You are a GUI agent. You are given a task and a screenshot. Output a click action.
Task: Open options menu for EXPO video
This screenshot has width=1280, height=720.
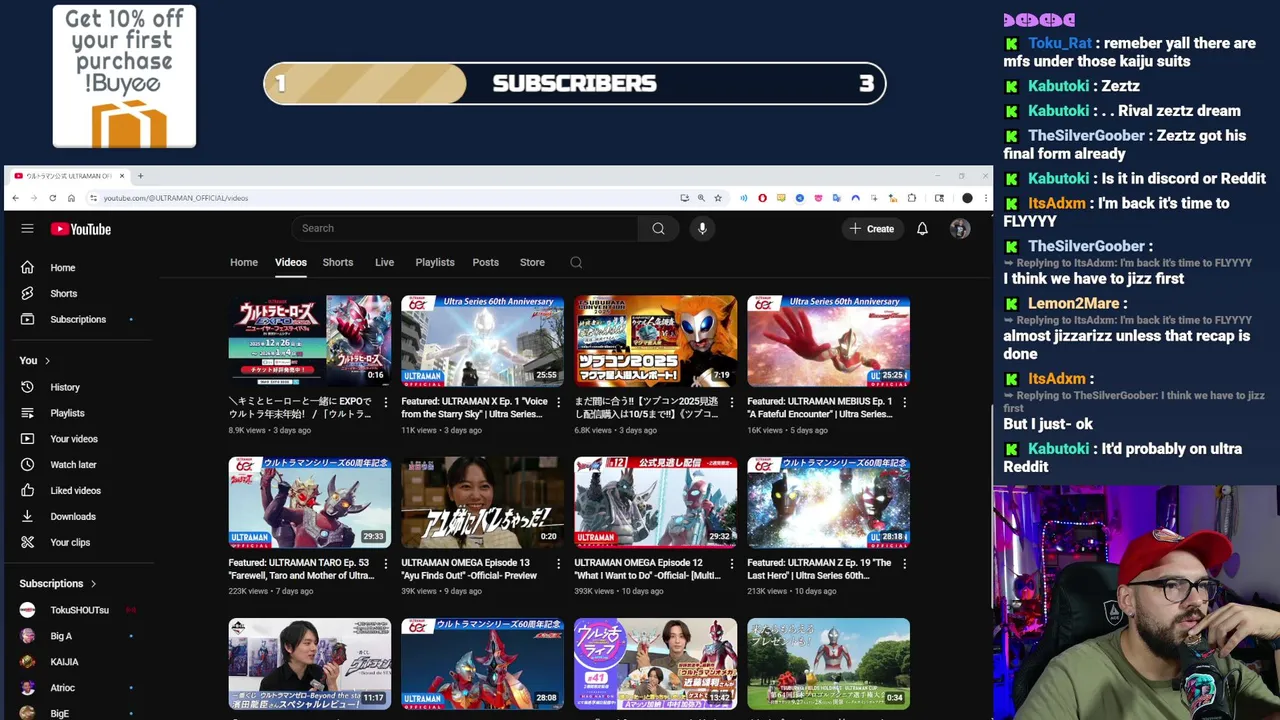(386, 402)
